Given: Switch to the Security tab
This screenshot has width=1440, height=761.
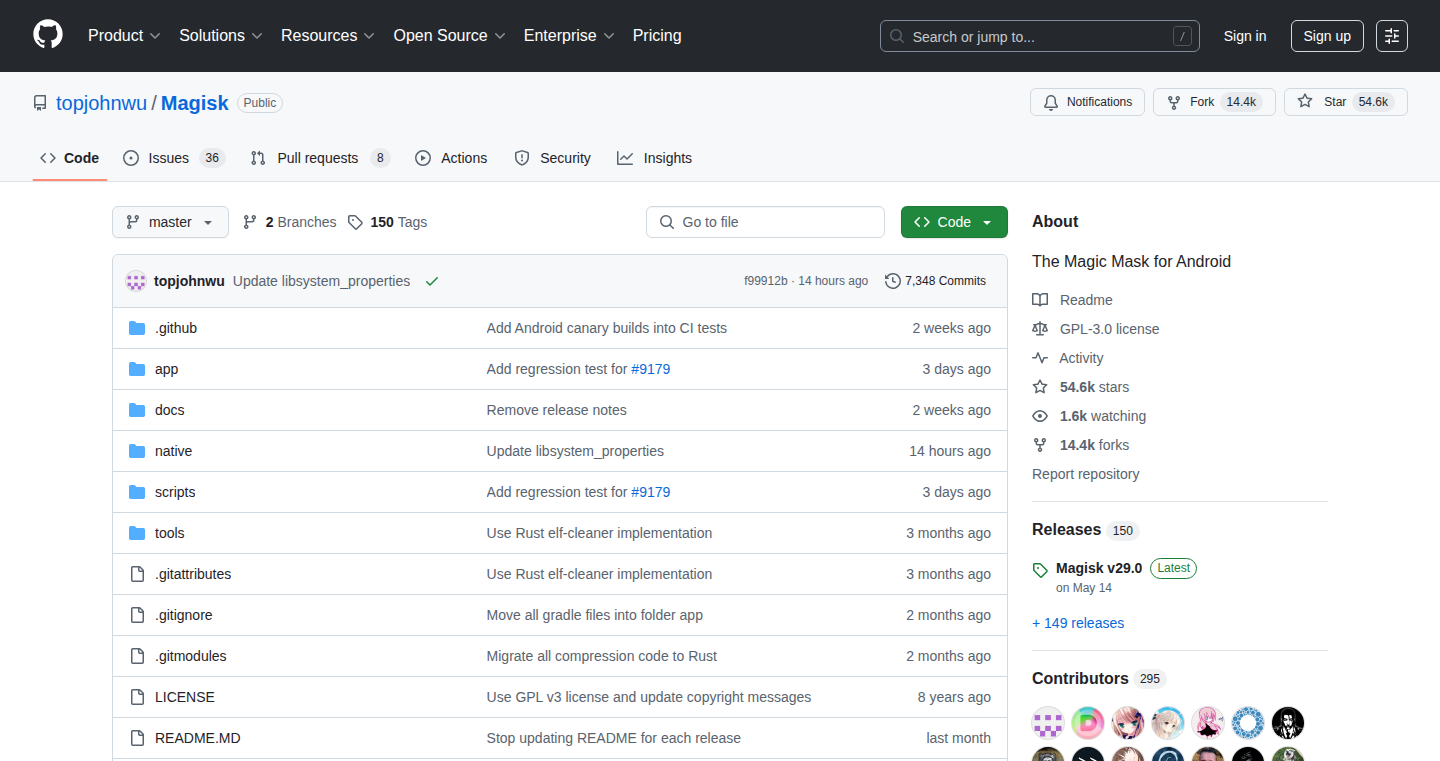Looking at the screenshot, I should tap(552, 158).
